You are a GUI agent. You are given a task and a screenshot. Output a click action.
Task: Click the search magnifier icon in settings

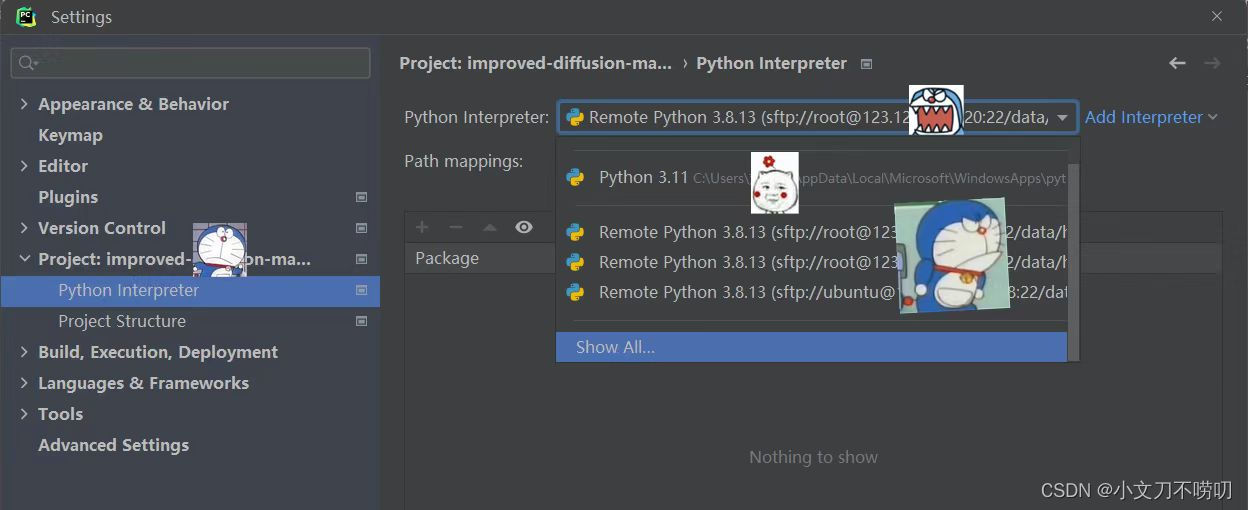coord(28,63)
